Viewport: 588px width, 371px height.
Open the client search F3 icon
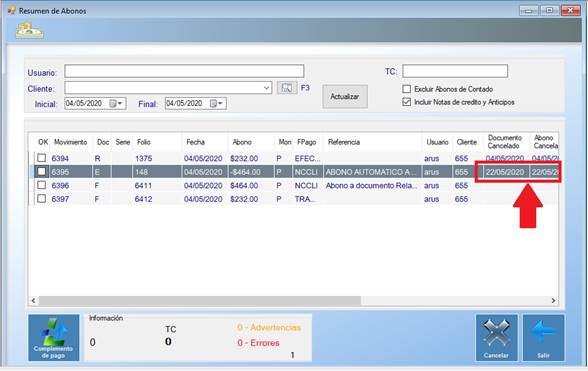point(287,88)
